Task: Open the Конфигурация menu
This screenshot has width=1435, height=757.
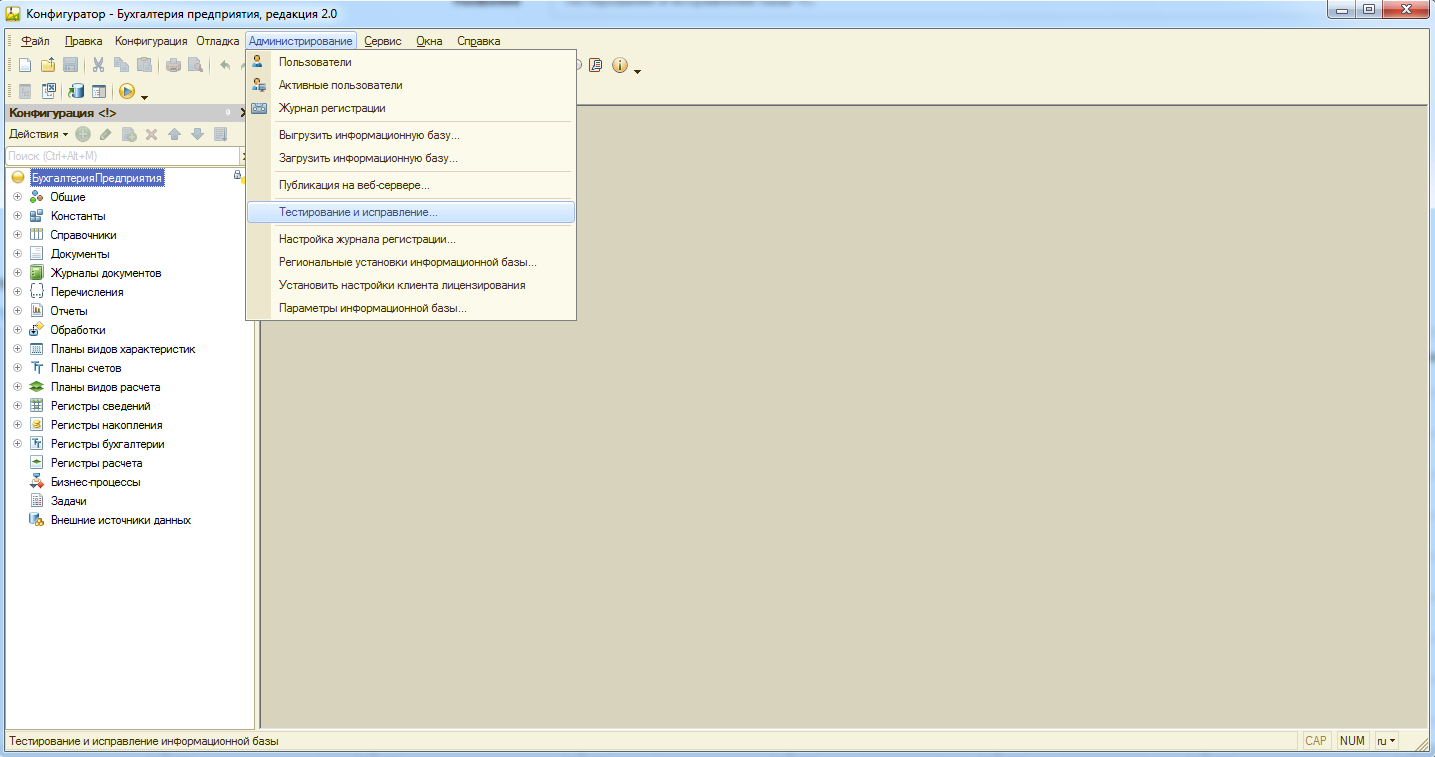Action: point(151,41)
